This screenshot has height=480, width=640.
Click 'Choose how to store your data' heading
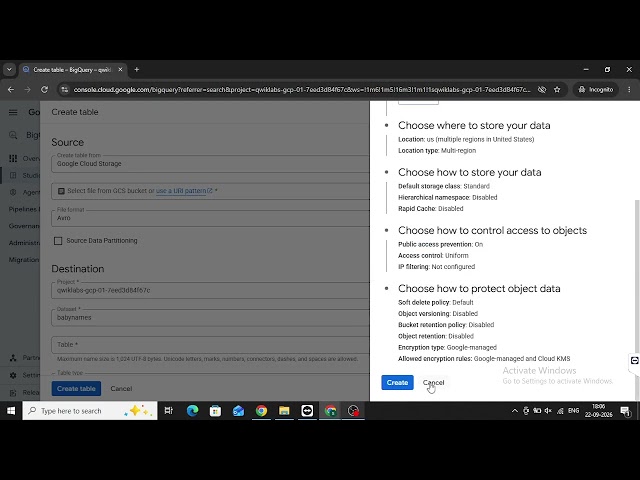pyautogui.click(x=469, y=172)
